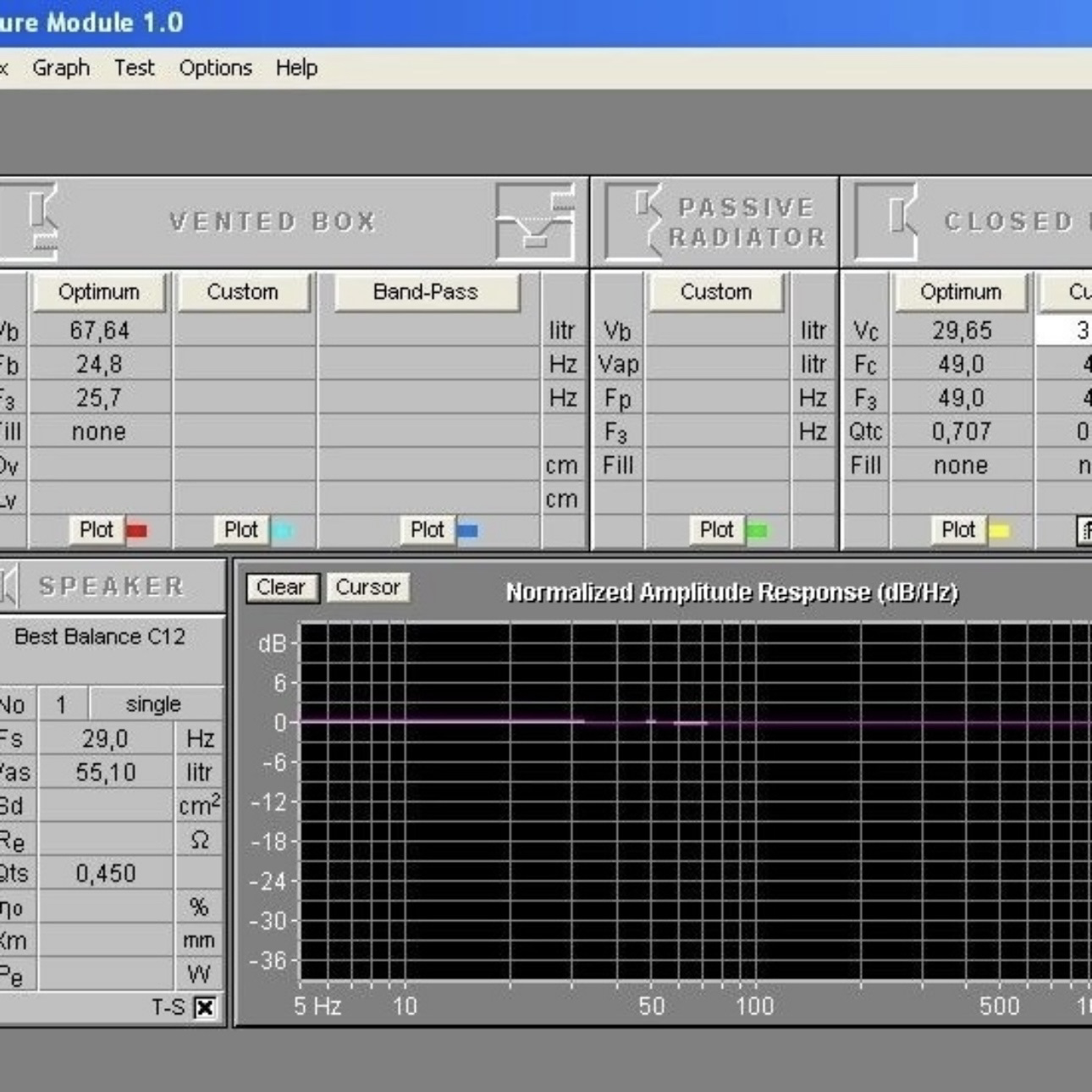Enable the graph Cursor button
The width and height of the screenshot is (1092, 1092).
367,587
